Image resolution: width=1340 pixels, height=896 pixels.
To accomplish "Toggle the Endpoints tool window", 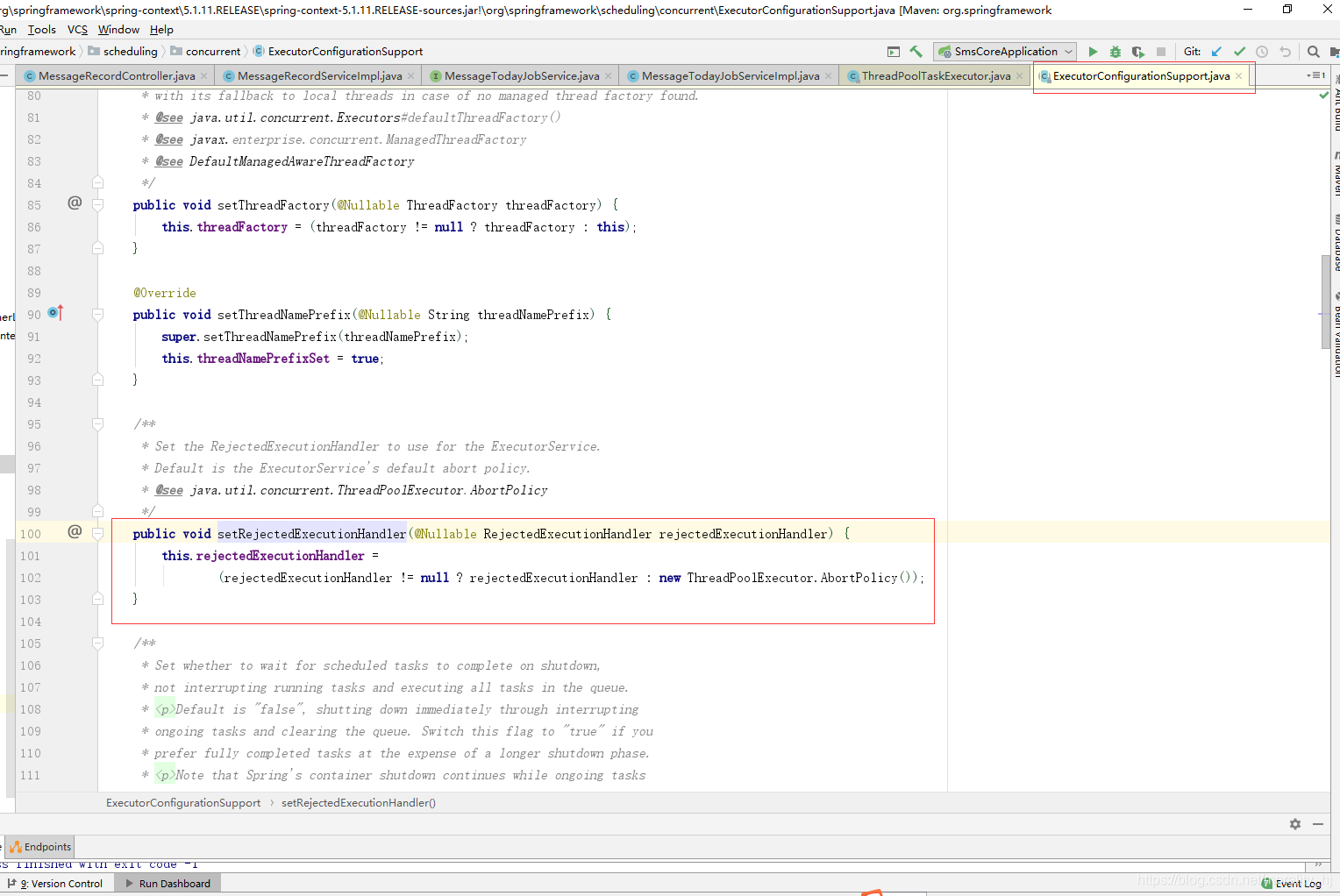I will pyautogui.click(x=39, y=846).
